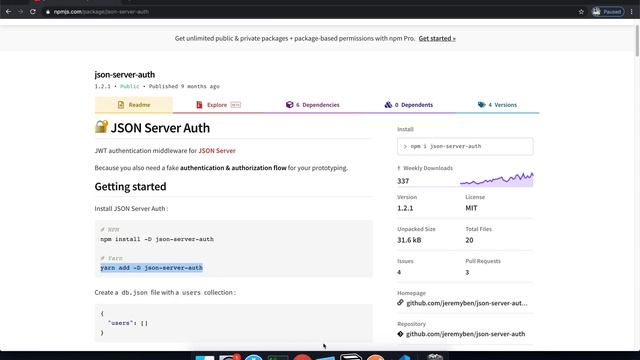Click the "users": [] code line
The image size is (640, 360).
point(128,323)
